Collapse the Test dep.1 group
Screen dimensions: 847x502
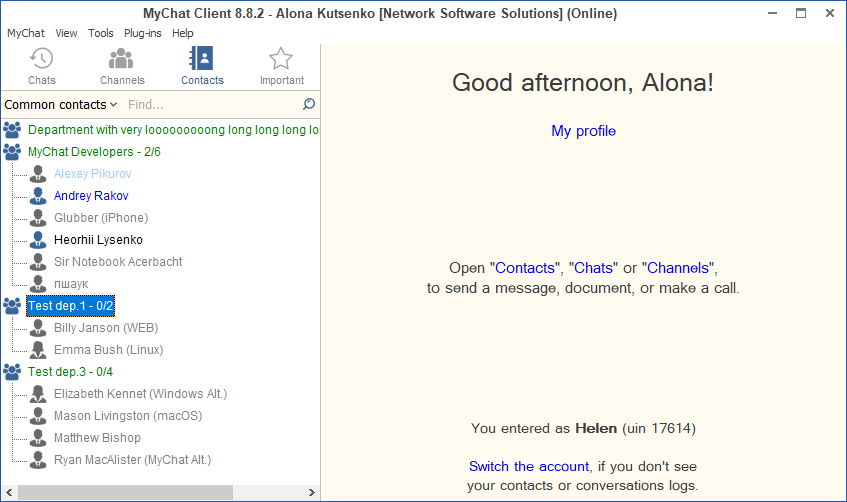(x=70, y=306)
